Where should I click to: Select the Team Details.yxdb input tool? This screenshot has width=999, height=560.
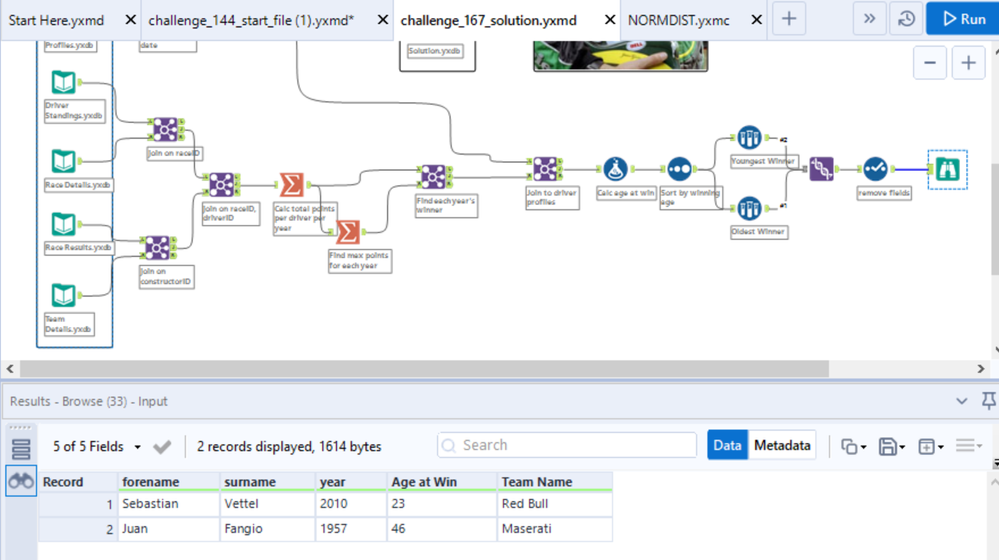tap(64, 296)
